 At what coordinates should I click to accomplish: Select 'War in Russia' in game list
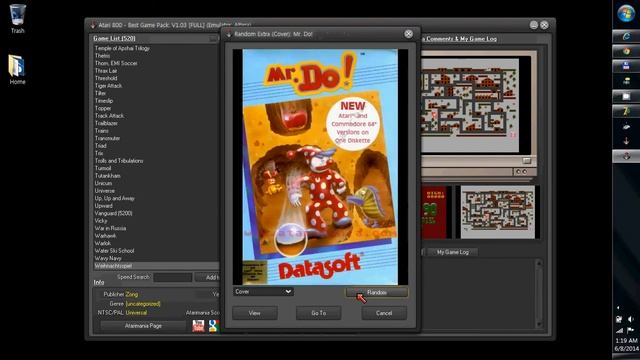click(x=110, y=228)
